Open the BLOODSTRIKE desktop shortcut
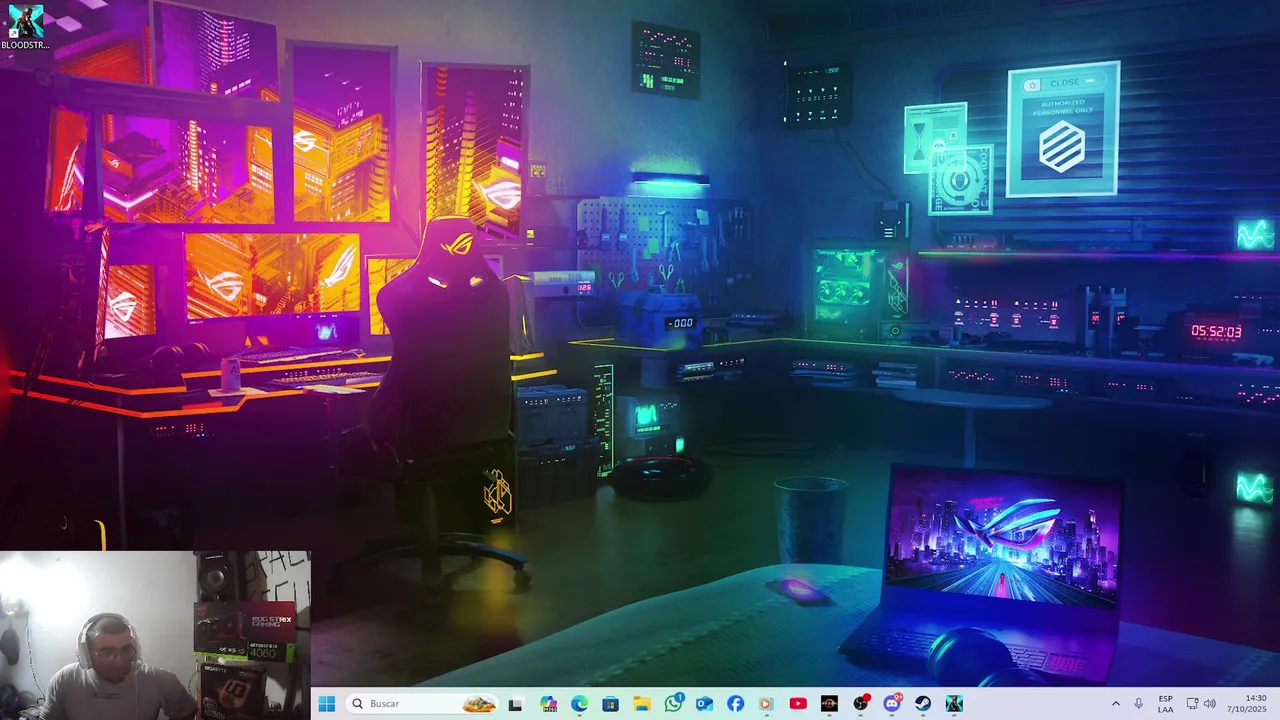The image size is (1280, 720). point(25,27)
